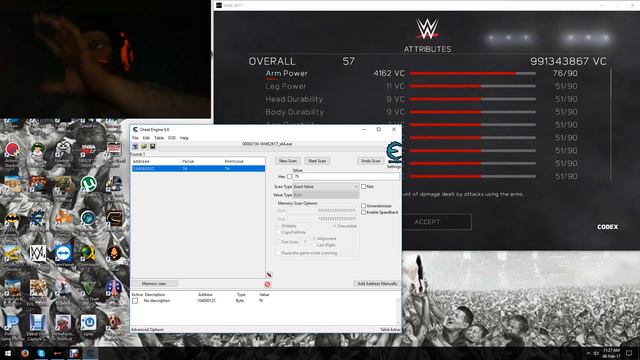Open the Uplay desktop icon
Image resolution: width=640 pixels, height=360 pixels.
coord(88,322)
